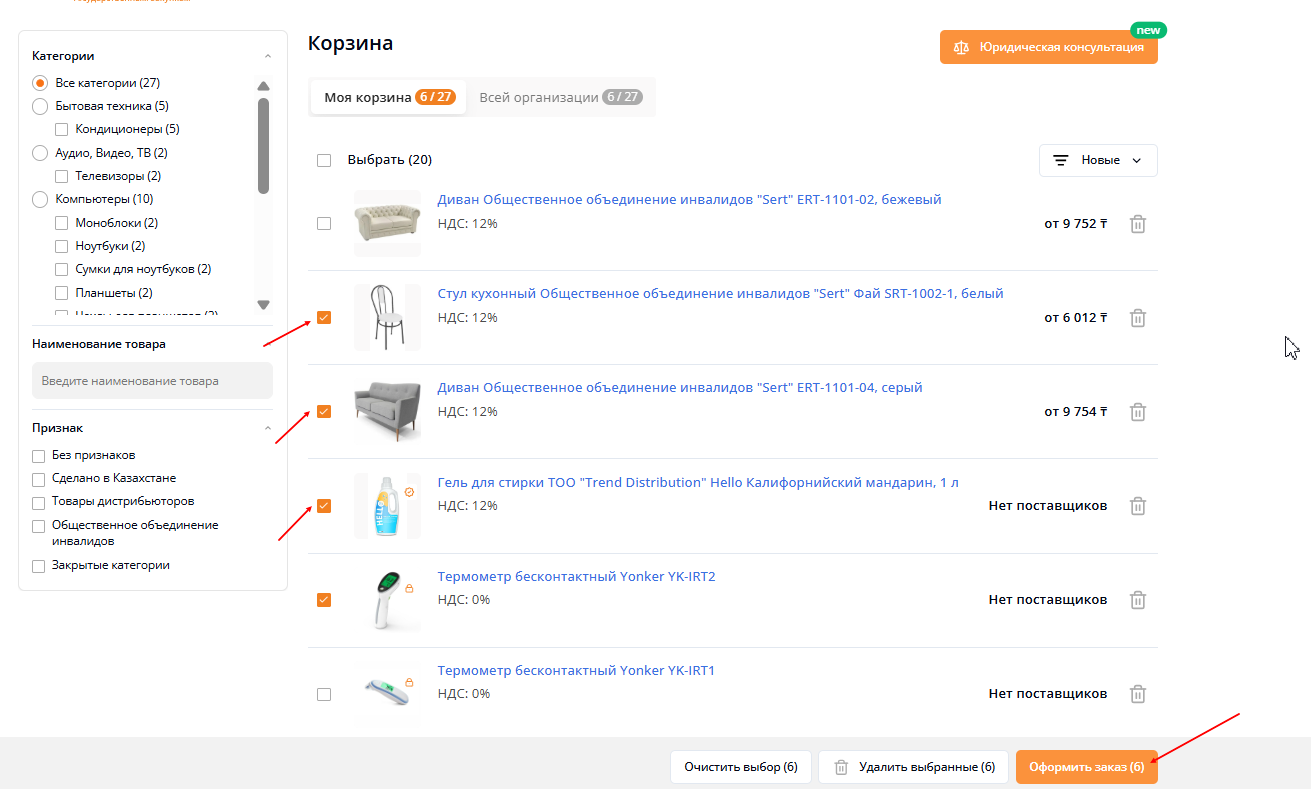The height and width of the screenshot is (789, 1311).
Task: Open the grey sofa product image
Action: (387, 411)
